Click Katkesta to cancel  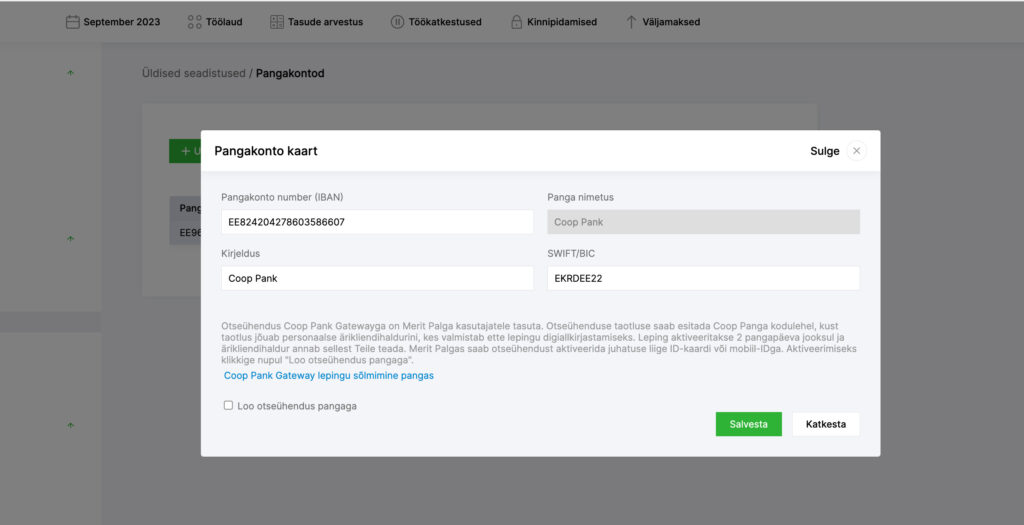click(825, 424)
